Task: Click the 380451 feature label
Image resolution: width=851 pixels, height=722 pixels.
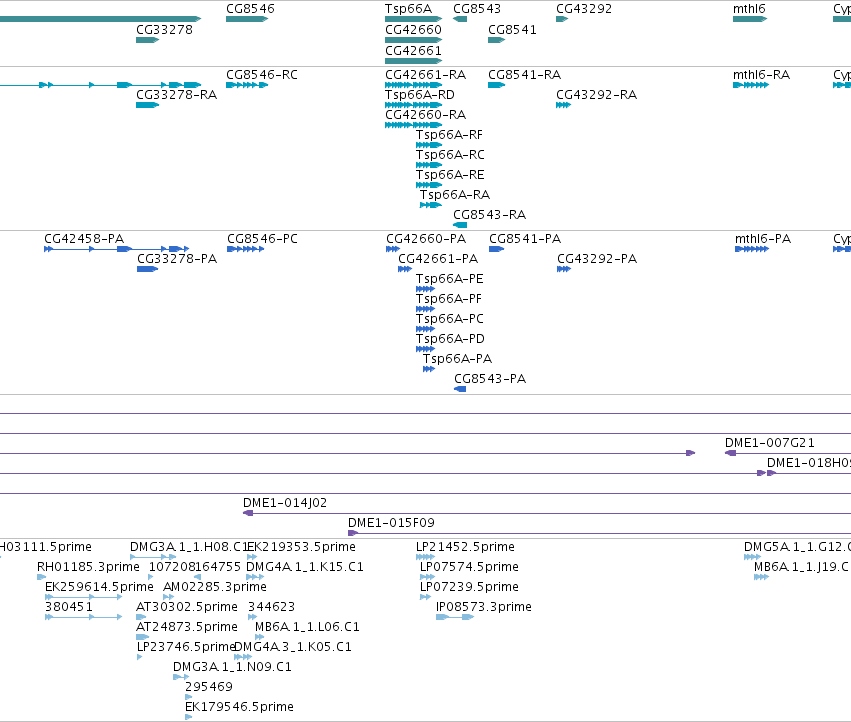Action: [x=69, y=606]
